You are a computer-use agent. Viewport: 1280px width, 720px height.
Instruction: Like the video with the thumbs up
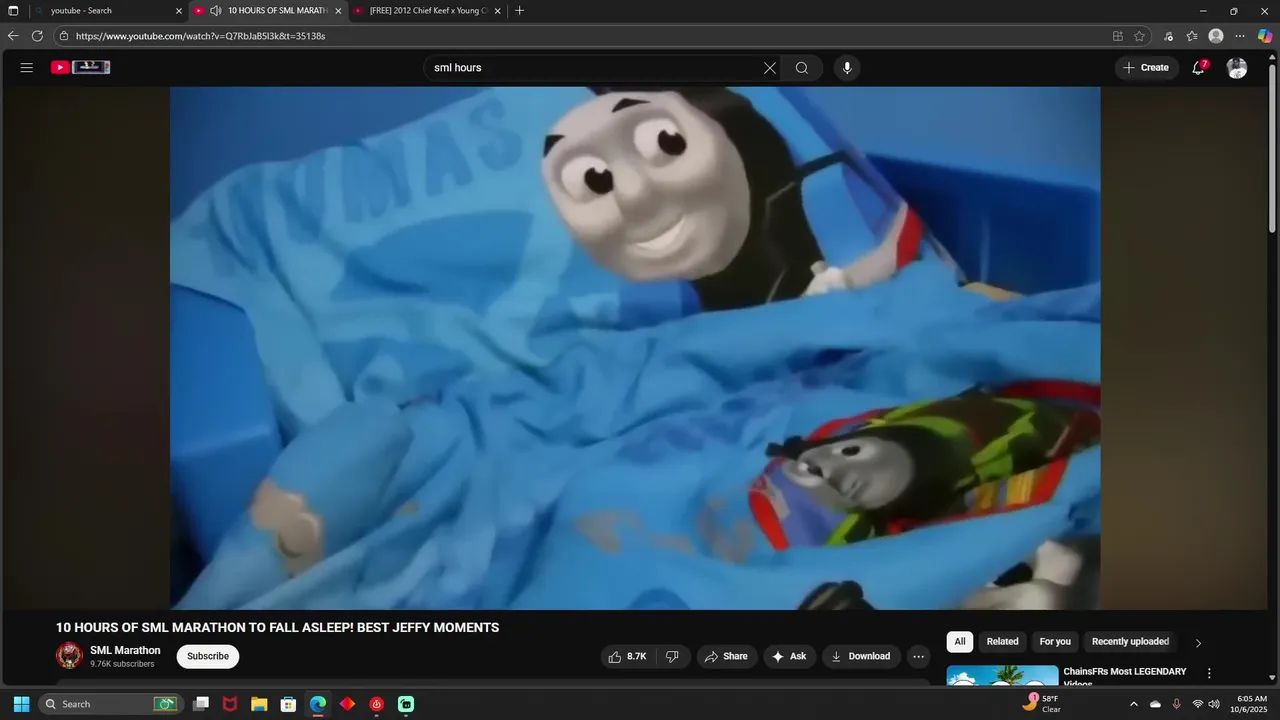[628, 656]
